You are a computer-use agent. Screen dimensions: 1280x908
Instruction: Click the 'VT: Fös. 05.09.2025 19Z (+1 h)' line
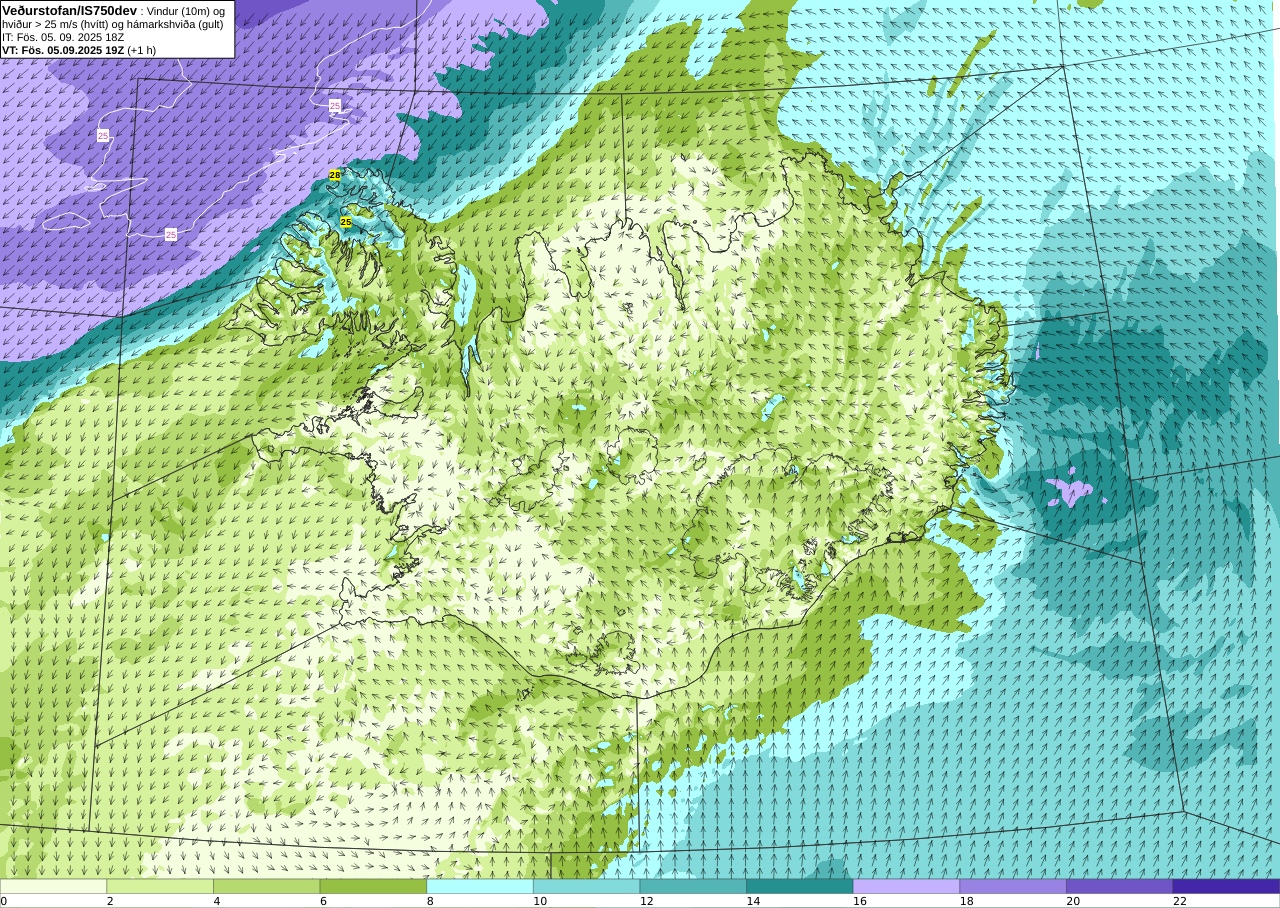point(79,50)
